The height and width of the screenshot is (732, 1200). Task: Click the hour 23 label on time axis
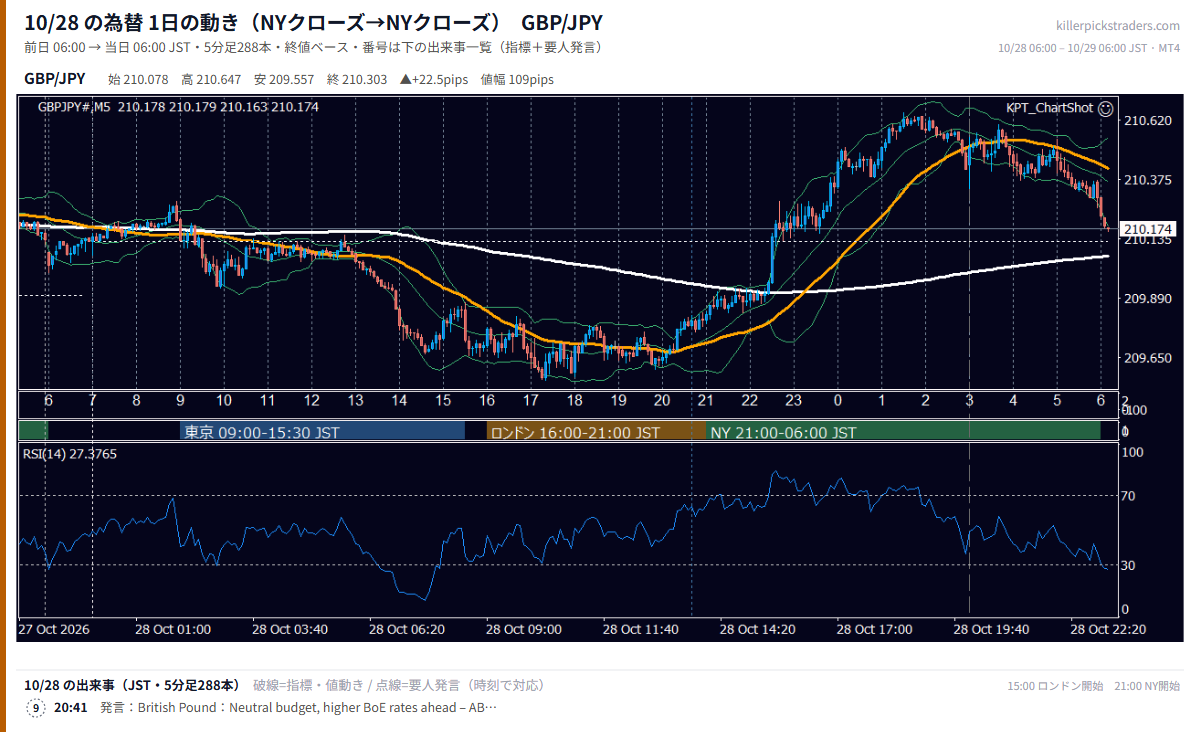794,400
